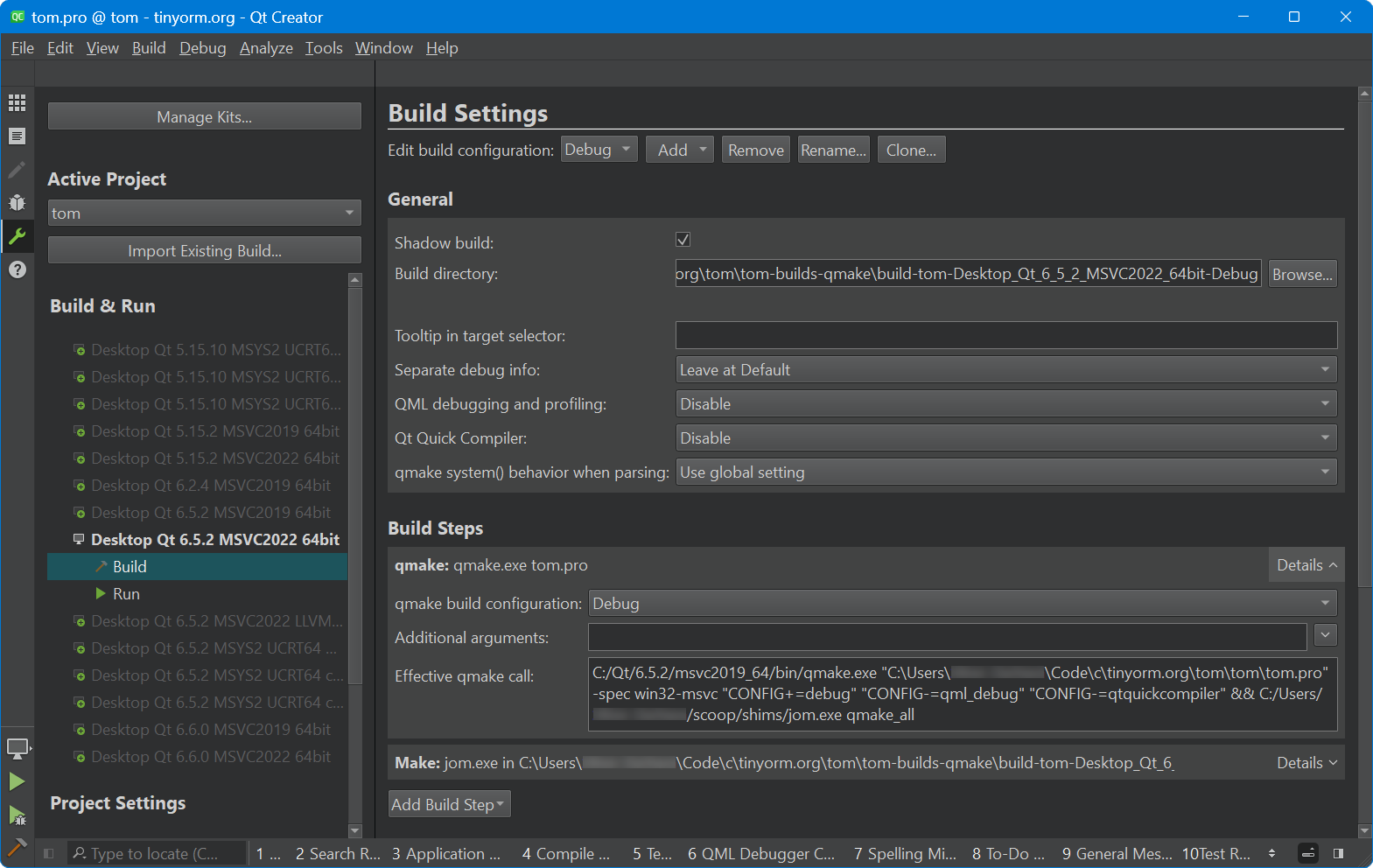Image resolution: width=1373 pixels, height=868 pixels.
Task: Focus the Additional arguments field
Action: (x=948, y=637)
